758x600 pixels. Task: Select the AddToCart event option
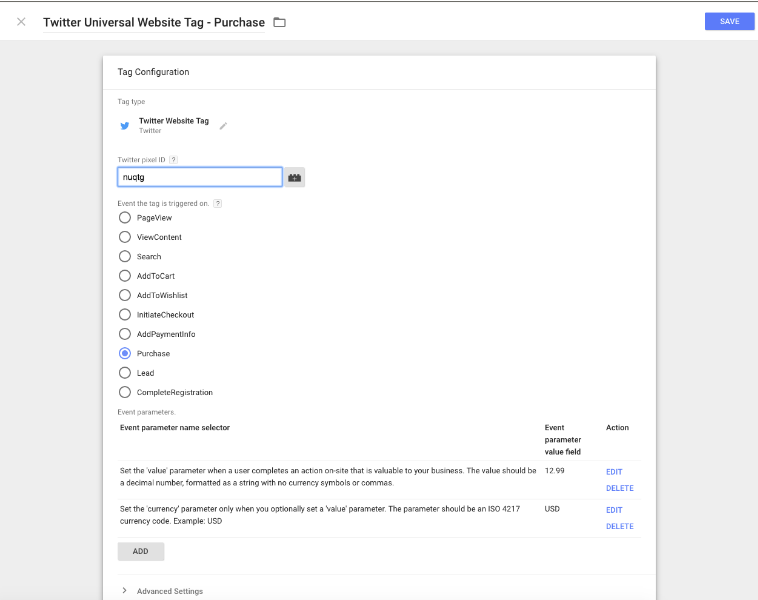[125, 275]
